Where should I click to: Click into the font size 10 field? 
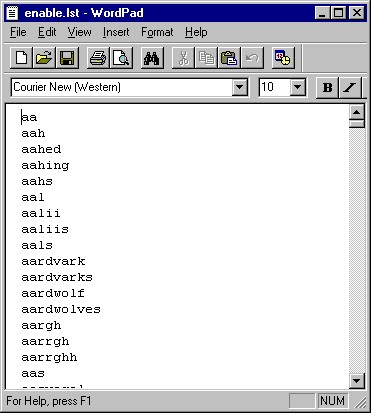(x=275, y=87)
